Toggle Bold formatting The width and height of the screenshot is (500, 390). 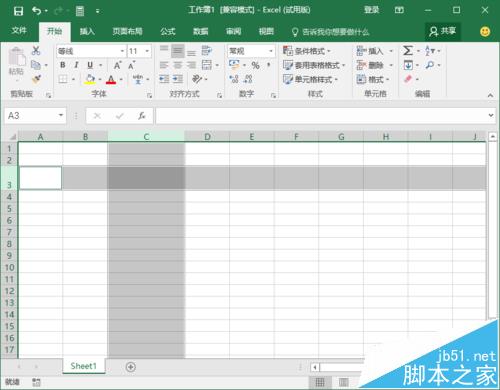(x=63, y=65)
